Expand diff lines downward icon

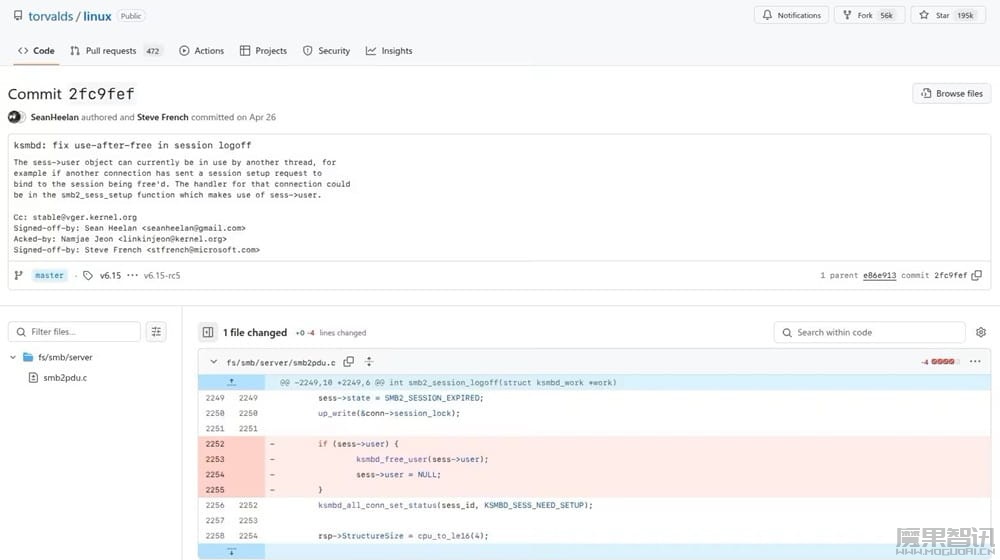click(232, 552)
